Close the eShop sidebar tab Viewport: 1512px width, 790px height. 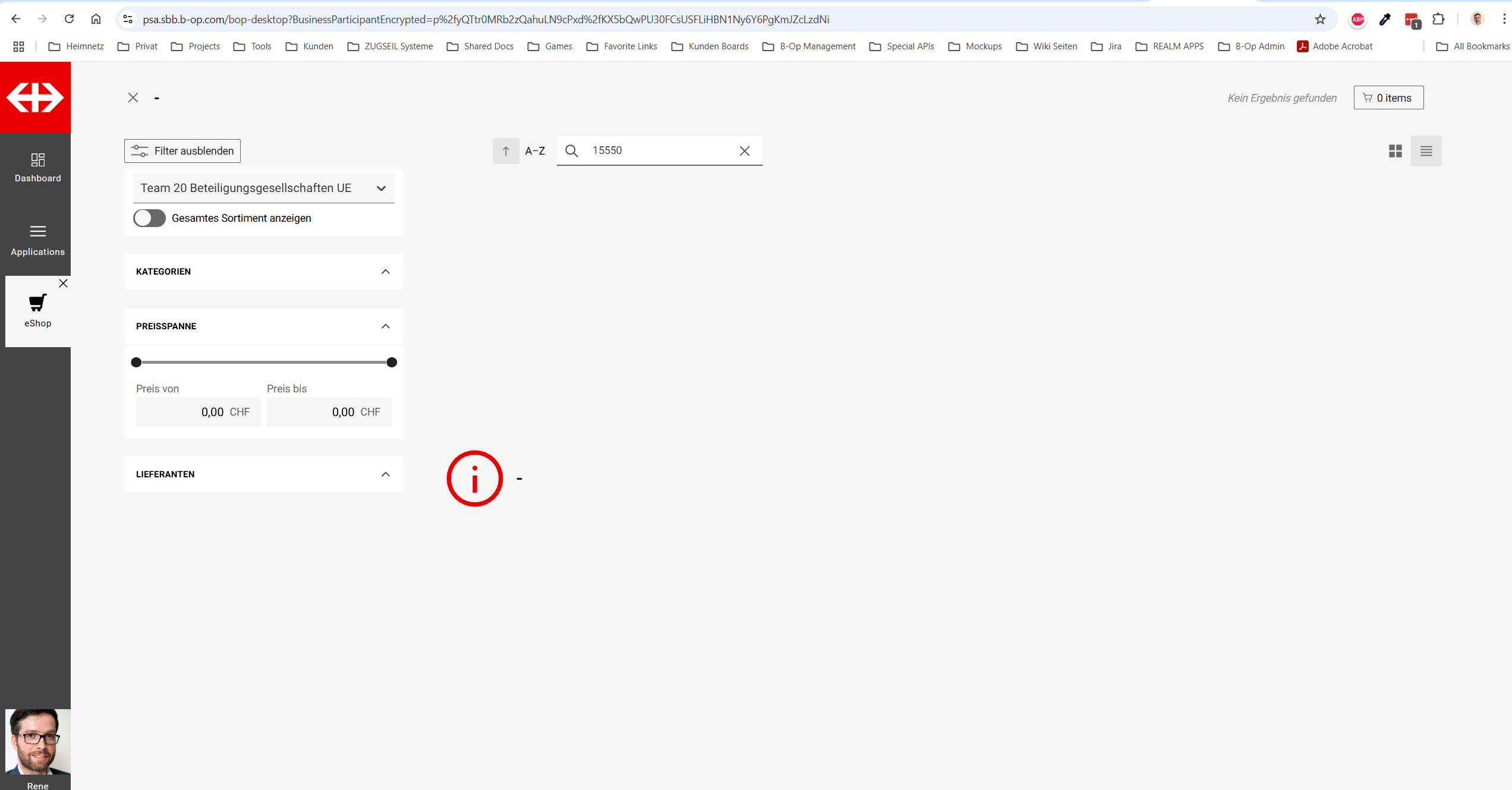(63, 284)
